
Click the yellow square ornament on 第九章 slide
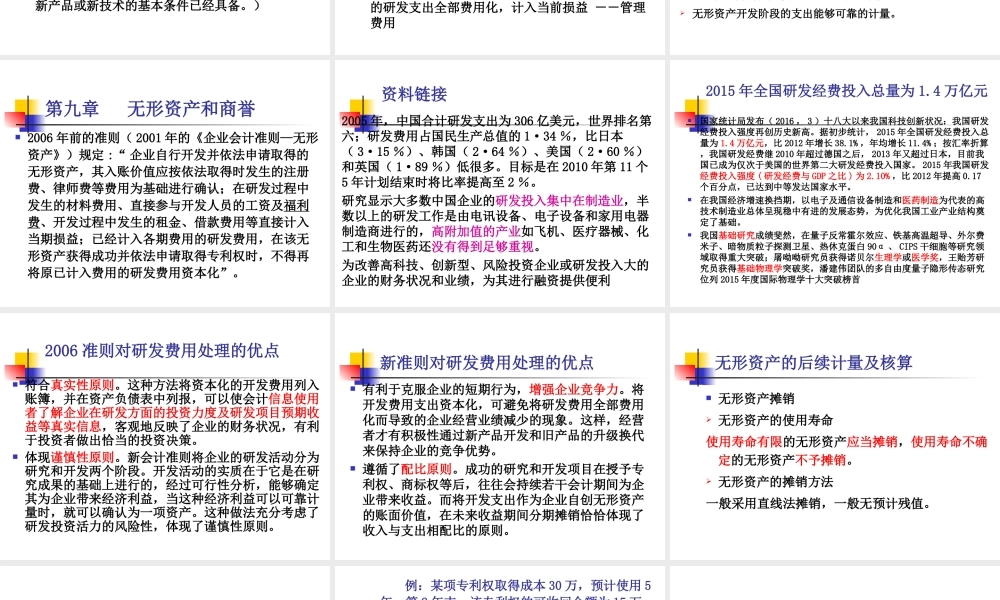click(22, 104)
